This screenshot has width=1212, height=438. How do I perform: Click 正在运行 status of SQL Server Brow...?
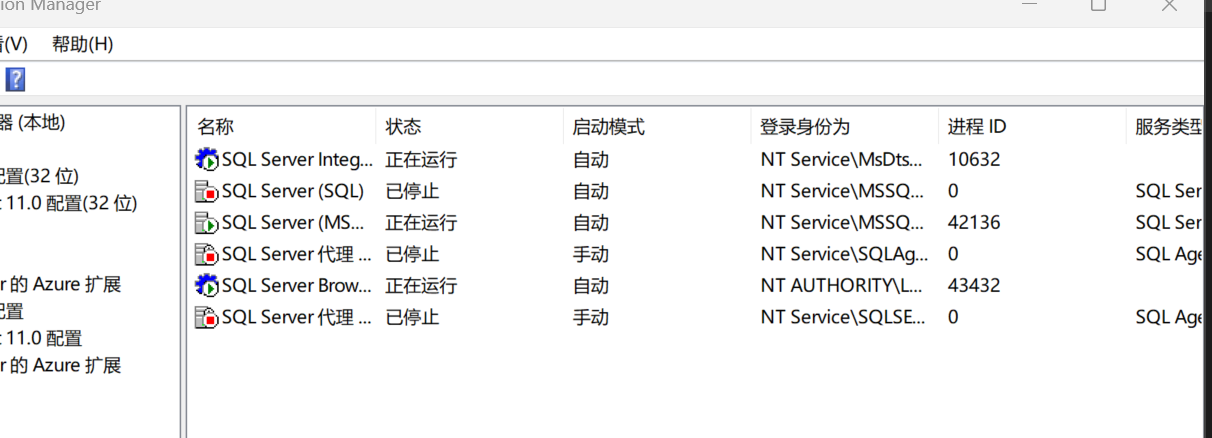pos(421,285)
